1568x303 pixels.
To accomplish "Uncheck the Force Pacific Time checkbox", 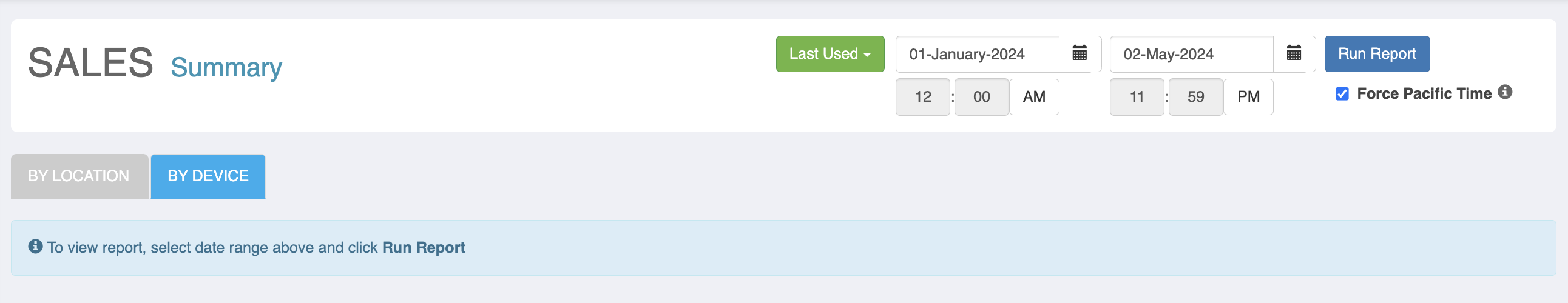I will (x=1342, y=94).
